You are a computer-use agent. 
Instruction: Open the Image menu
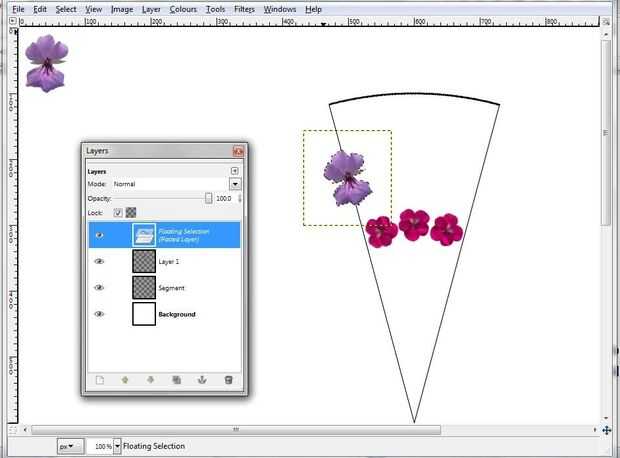click(x=122, y=9)
